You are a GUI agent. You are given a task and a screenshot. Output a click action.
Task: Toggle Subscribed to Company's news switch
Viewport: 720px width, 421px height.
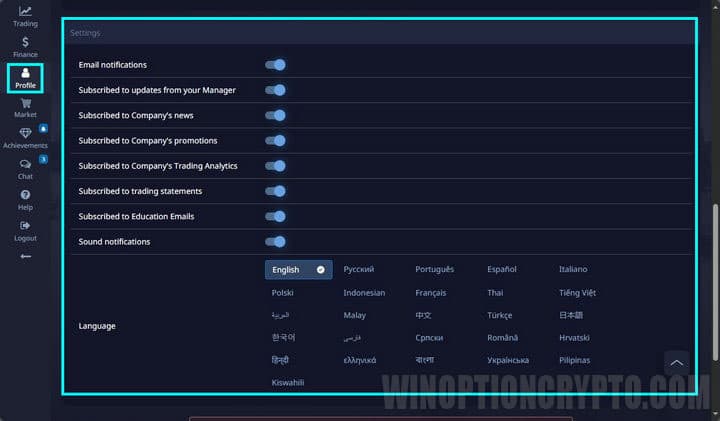pyautogui.click(x=276, y=115)
